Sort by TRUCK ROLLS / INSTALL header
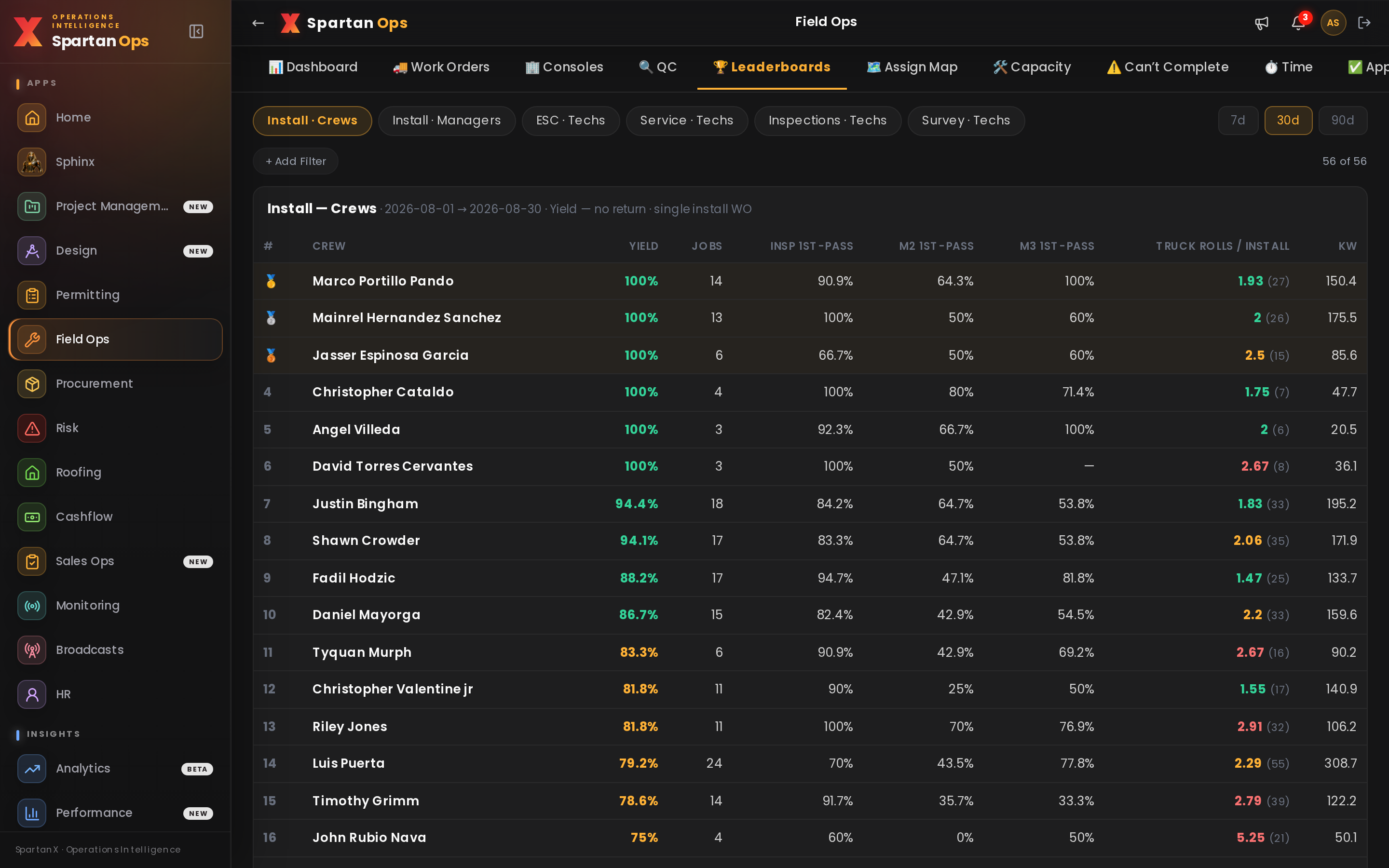 [1223, 246]
